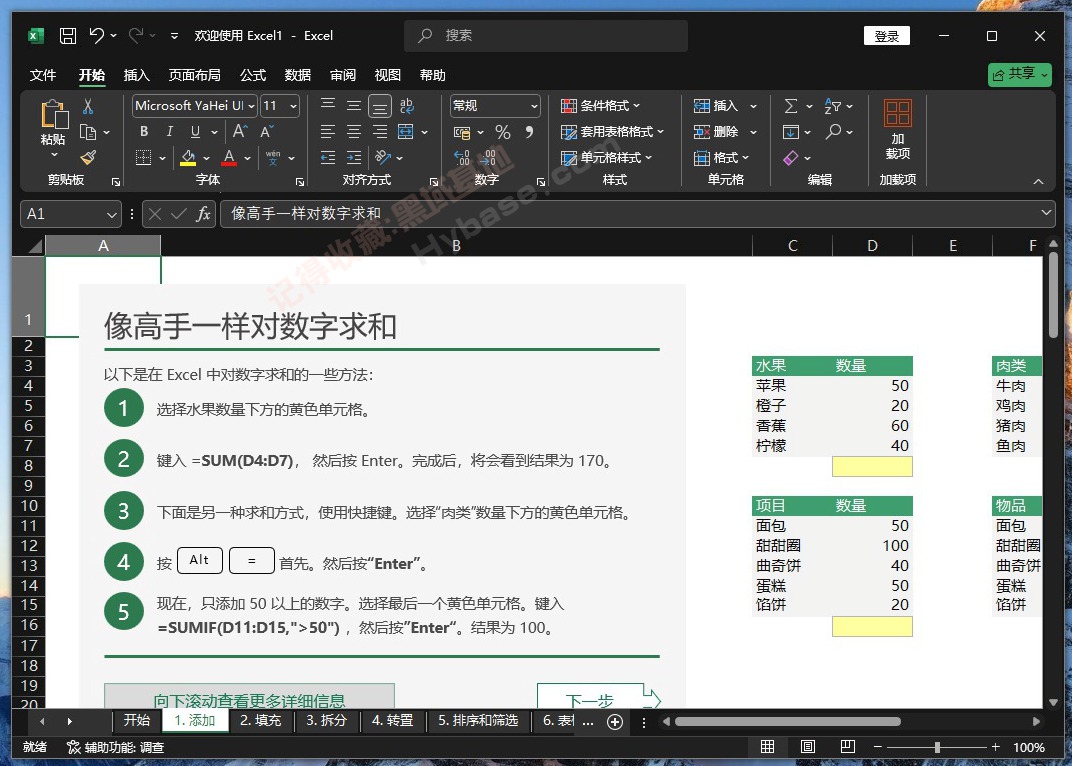Viewport: 1072px width, 766px height.
Task: Click the Save icon in title bar
Action: pos(68,36)
